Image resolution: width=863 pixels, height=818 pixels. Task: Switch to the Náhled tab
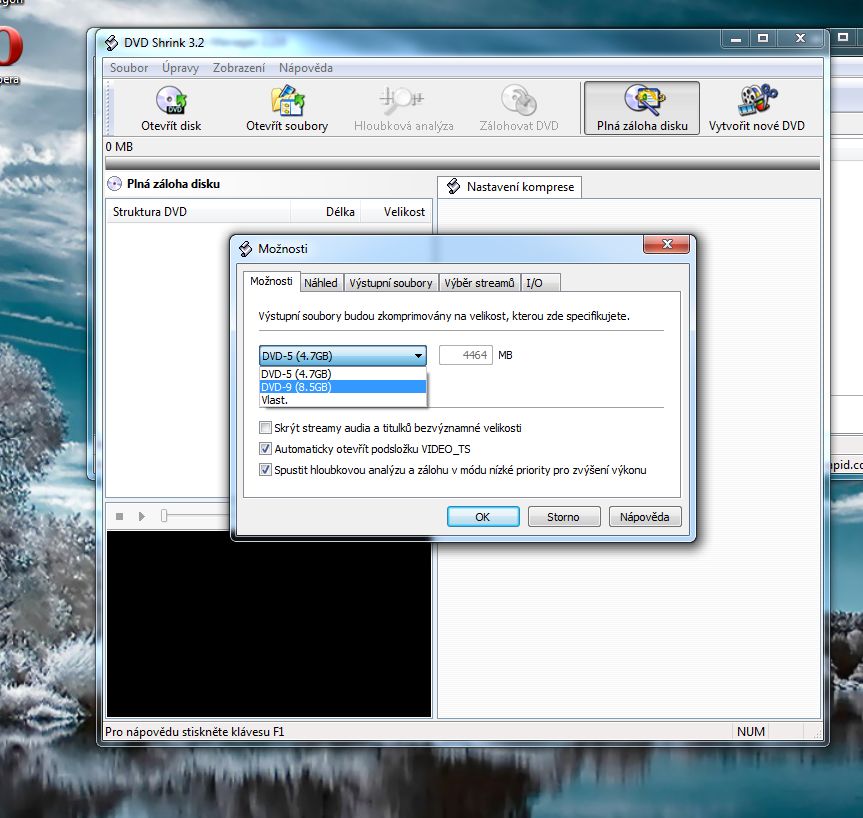(x=321, y=283)
